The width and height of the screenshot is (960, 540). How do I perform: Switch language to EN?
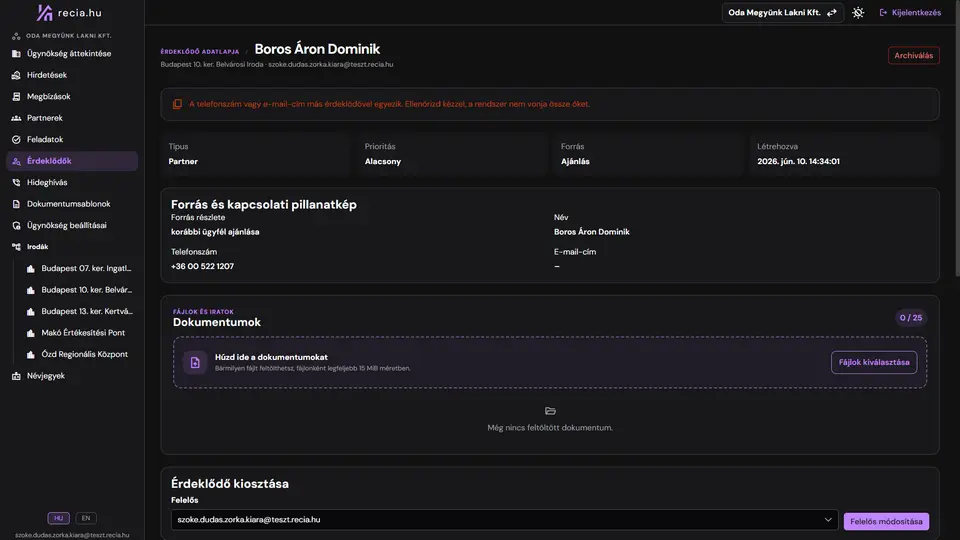86,518
